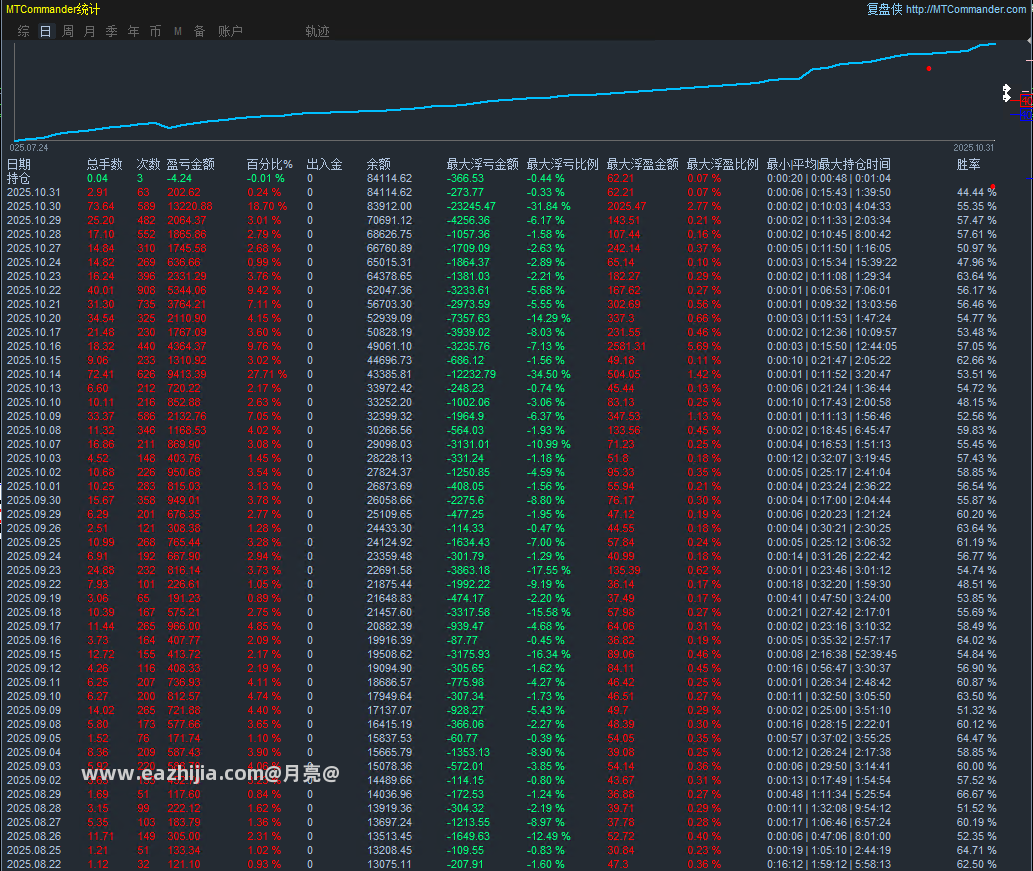The width and height of the screenshot is (1033, 871).
Task: Click max floating profit 2581.31
Action: (627, 347)
